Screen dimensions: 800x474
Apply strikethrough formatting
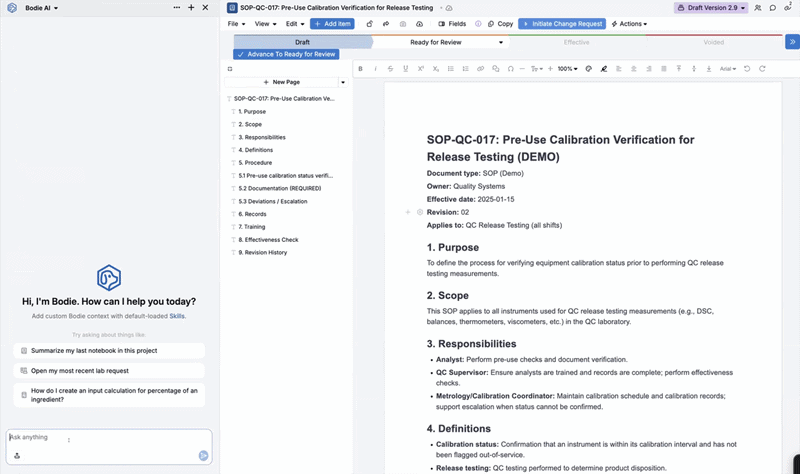tap(390, 69)
